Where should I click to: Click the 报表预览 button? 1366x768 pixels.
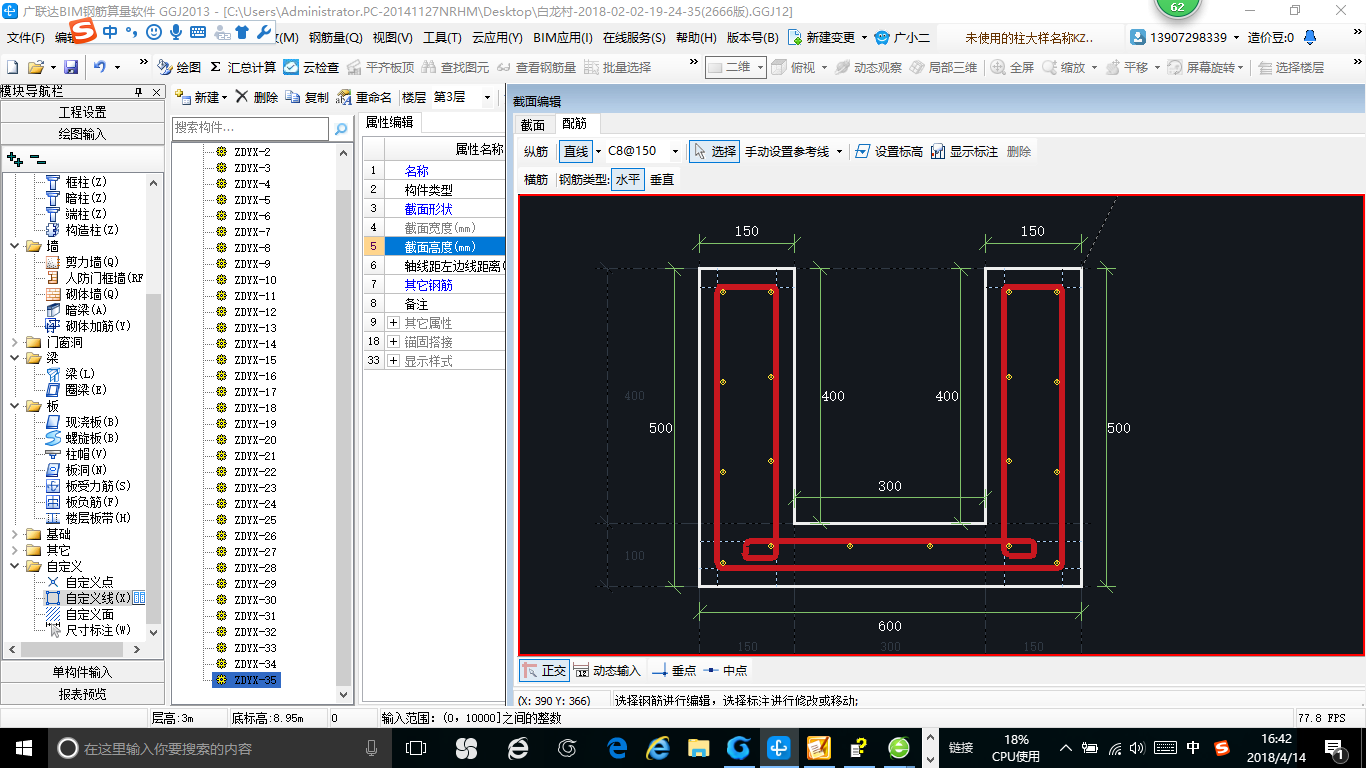coord(82,693)
